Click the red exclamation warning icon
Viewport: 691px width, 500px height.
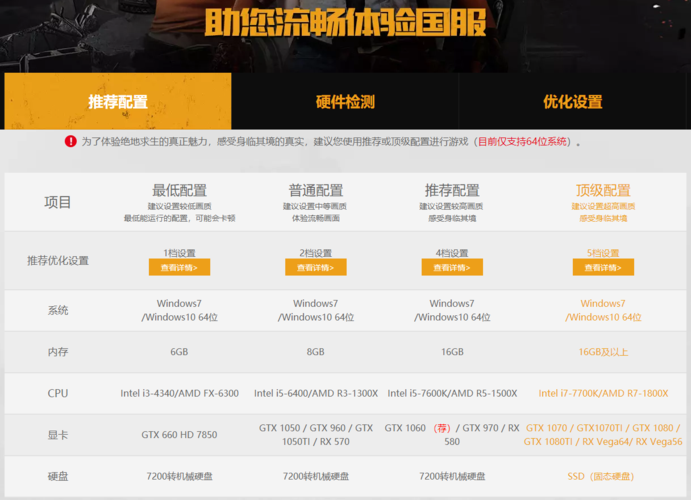tap(71, 141)
